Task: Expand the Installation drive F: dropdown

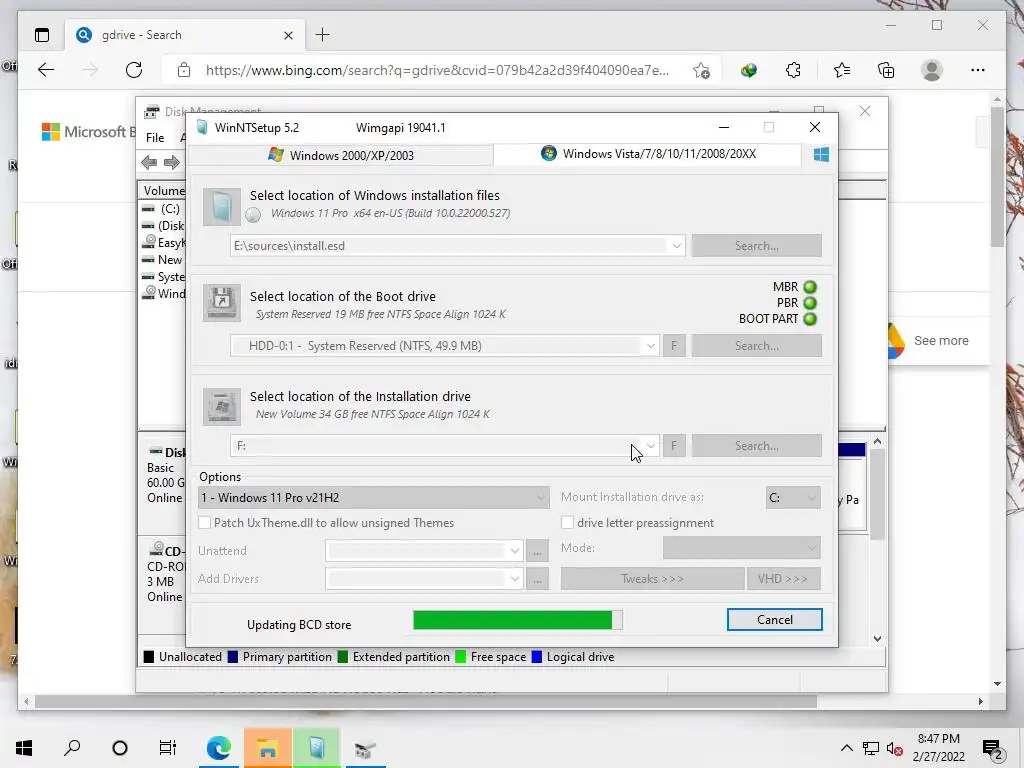Action: pos(650,445)
